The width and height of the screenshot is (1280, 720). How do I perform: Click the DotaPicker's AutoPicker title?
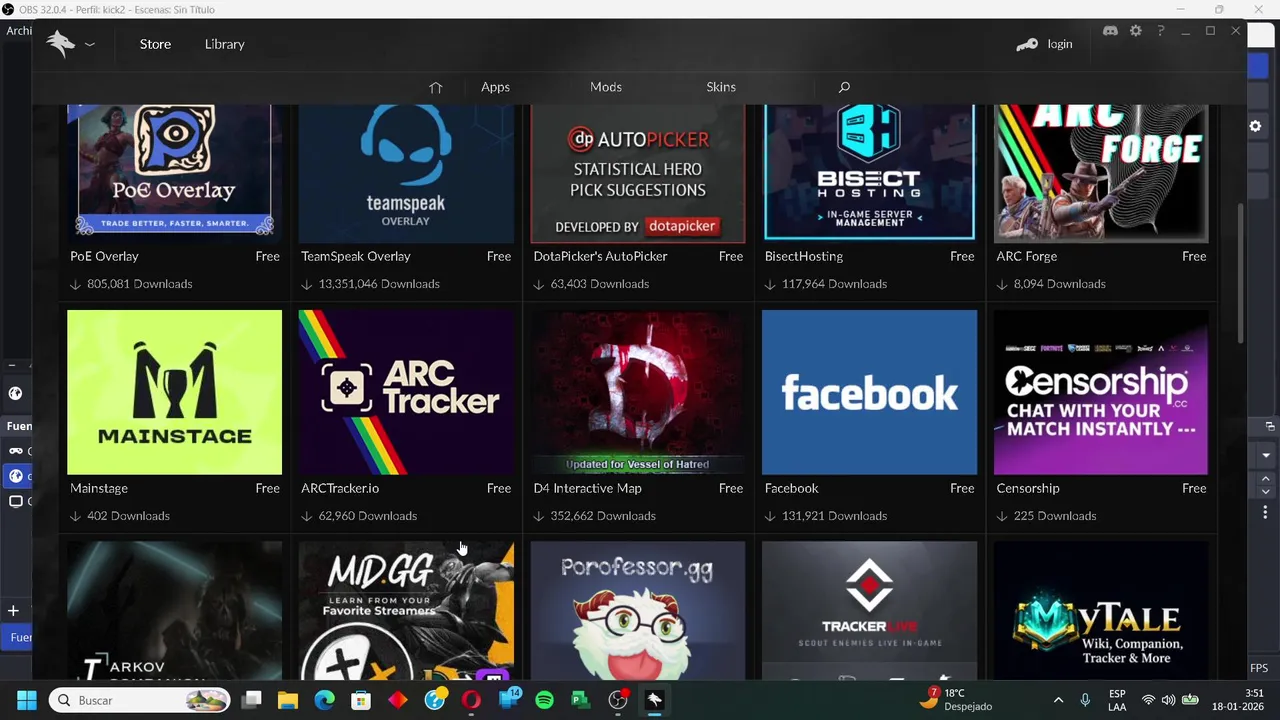(x=600, y=256)
